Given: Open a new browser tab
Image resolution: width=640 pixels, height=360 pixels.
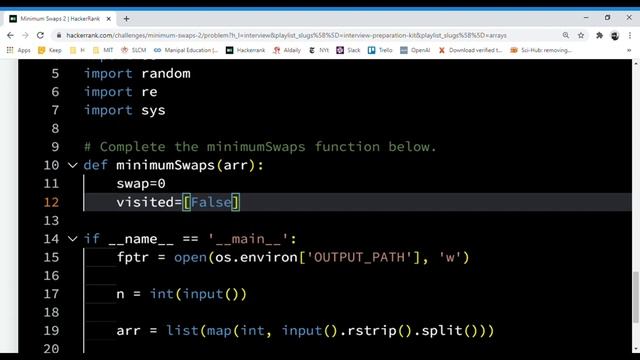Looking at the screenshot, I should tap(127, 19).
